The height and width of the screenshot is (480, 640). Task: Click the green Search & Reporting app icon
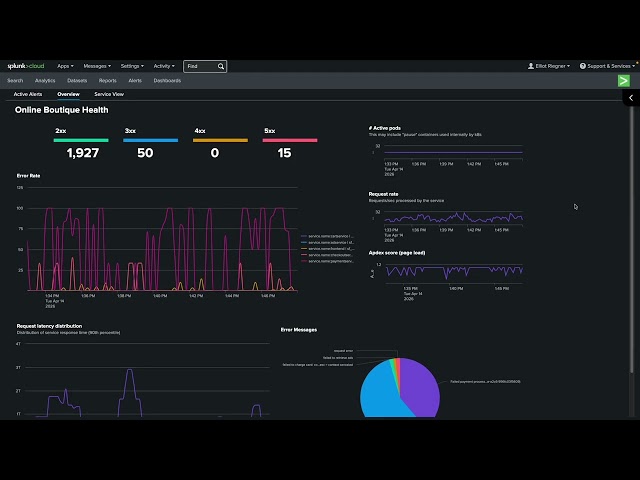point(624,81)
